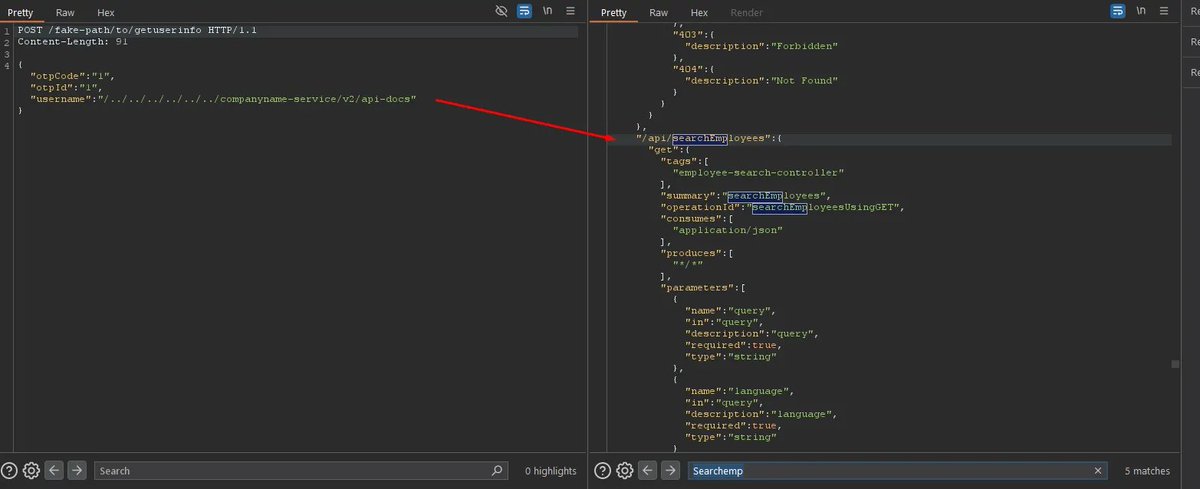Switch to the Hex tab in response panel
1200x489 pixels.
click(x=699, y=13)
